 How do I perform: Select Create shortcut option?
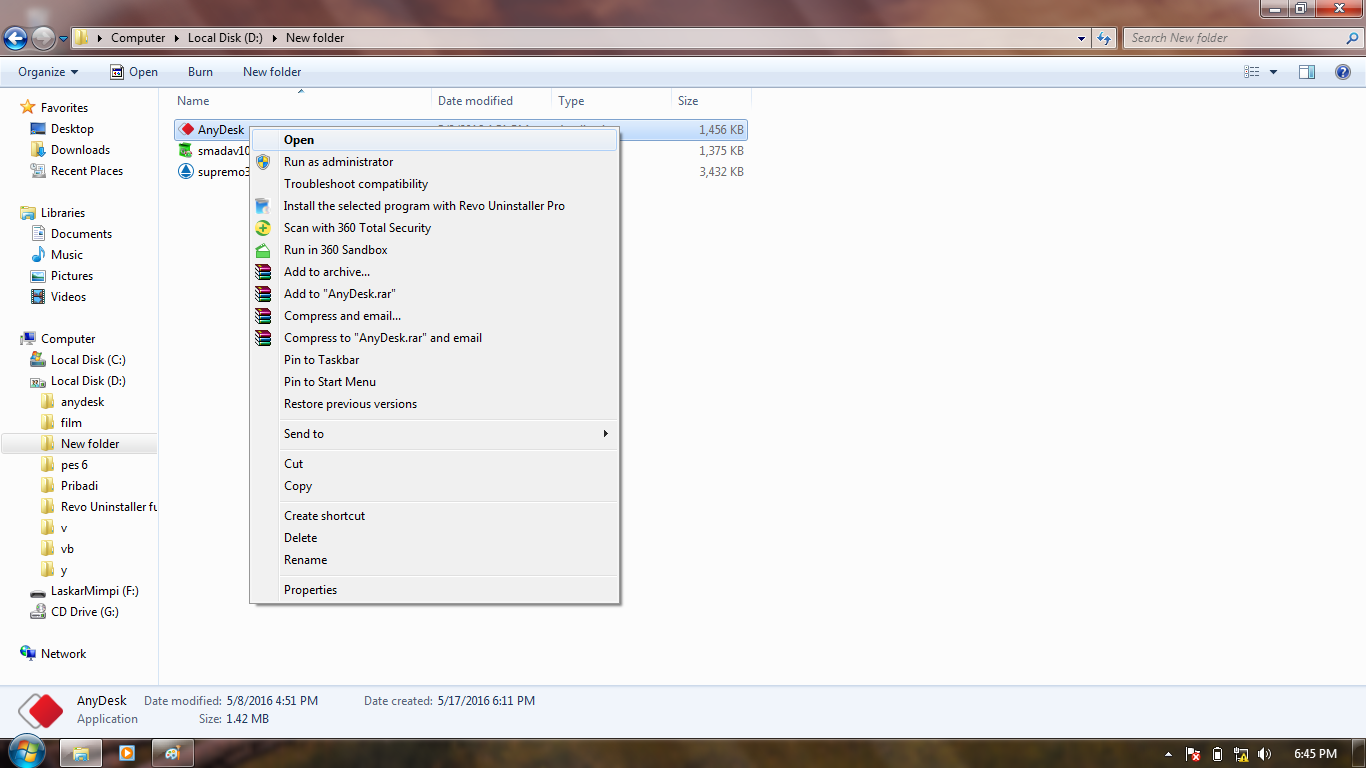pyautogui.click(x=434, y=516)
